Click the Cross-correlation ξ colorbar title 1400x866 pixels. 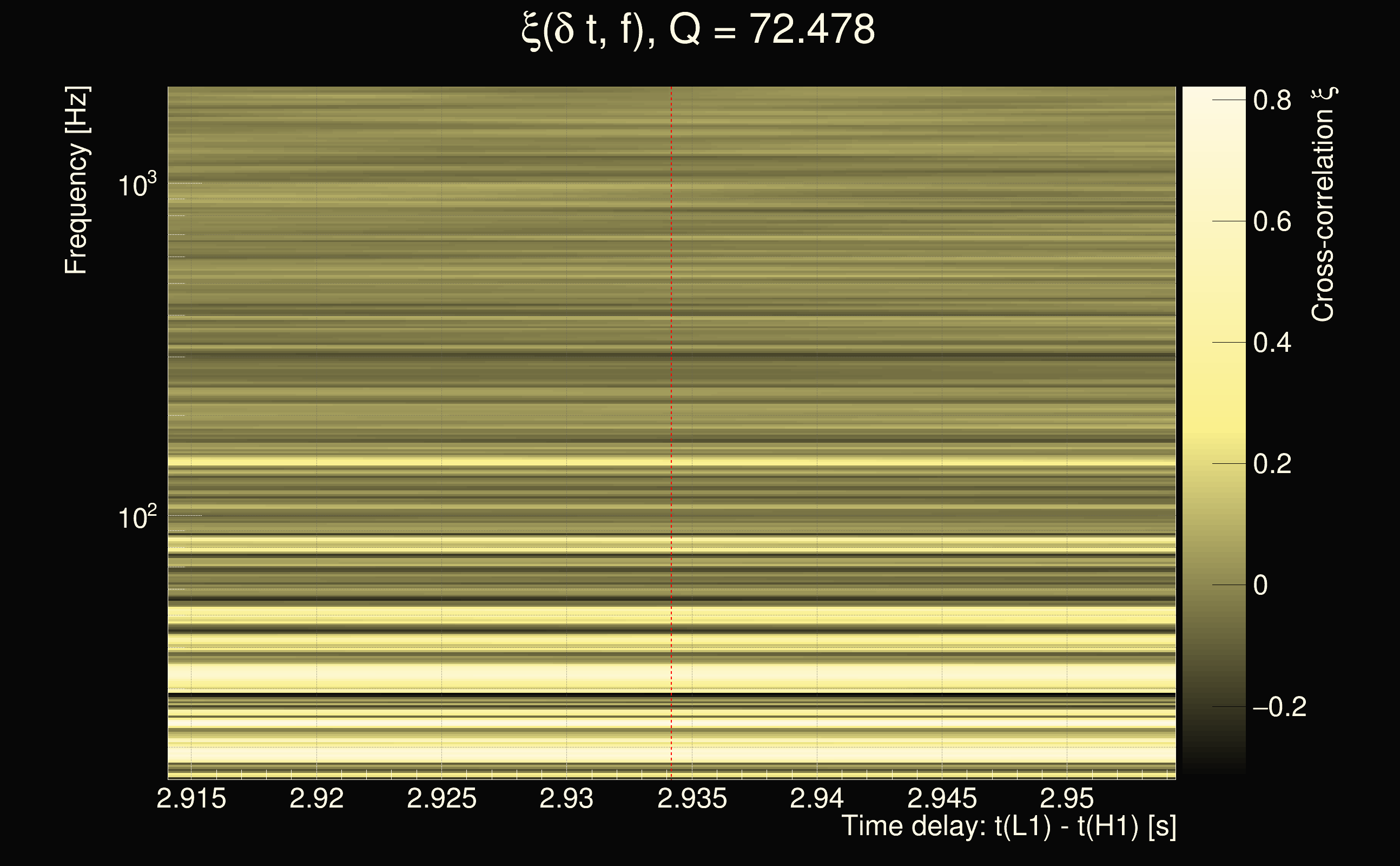coord(1323,205)
